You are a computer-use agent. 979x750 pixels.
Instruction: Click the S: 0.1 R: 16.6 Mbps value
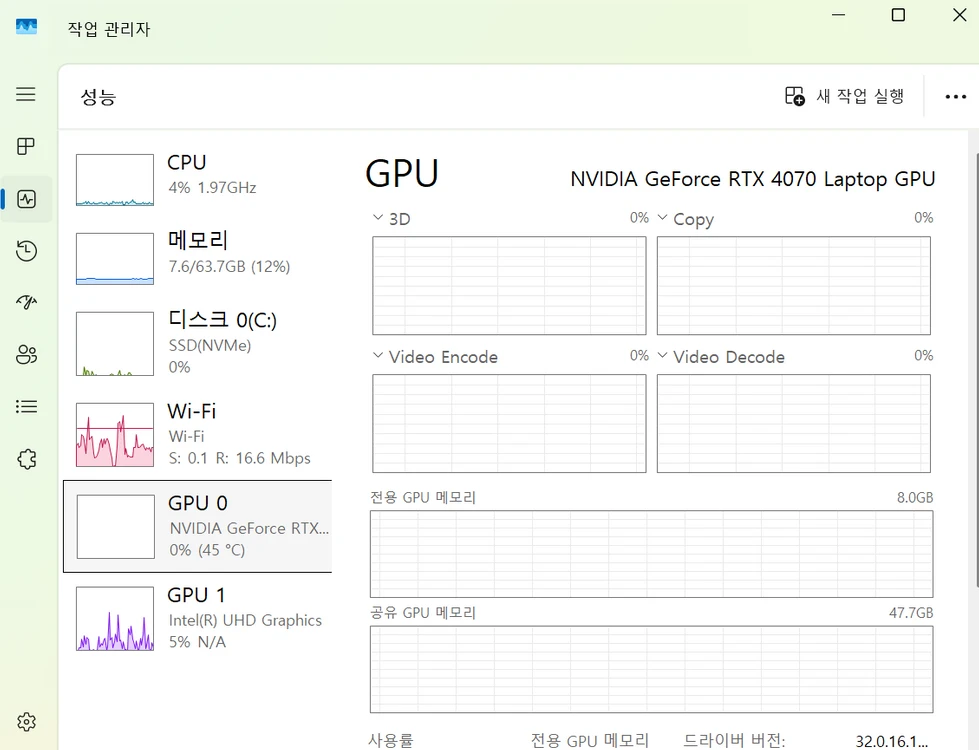click(x=239, y=458)
